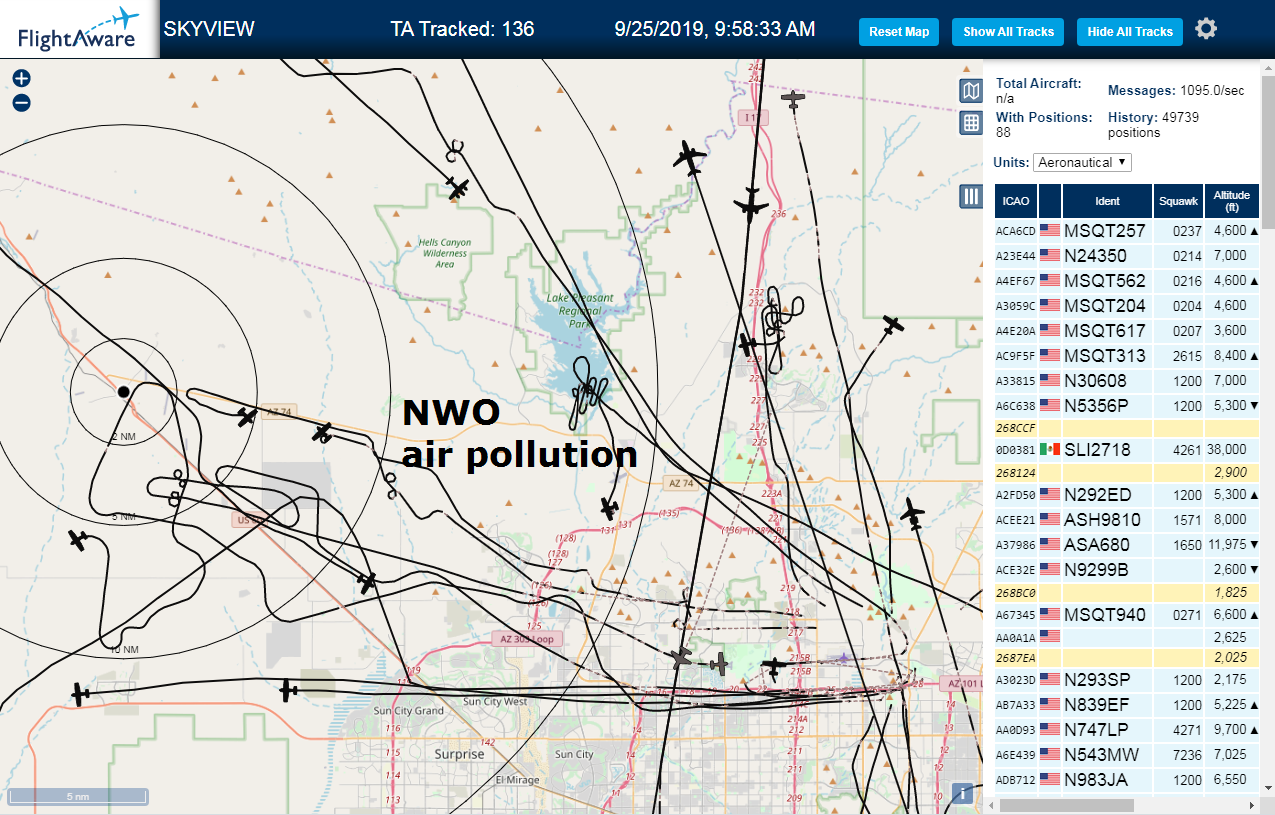
Task: Select aircraft row MSQT204
Action: tap(1127, 306)
